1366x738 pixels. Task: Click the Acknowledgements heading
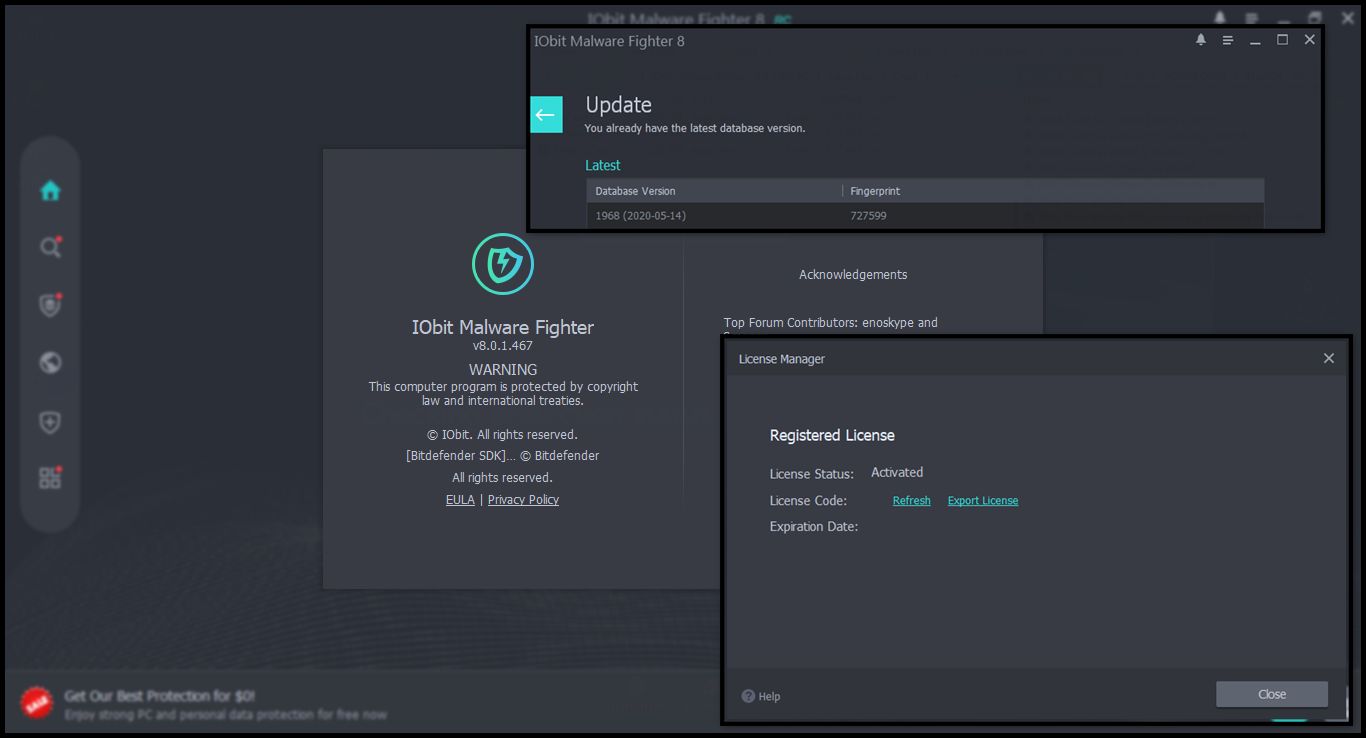point(853,275)
